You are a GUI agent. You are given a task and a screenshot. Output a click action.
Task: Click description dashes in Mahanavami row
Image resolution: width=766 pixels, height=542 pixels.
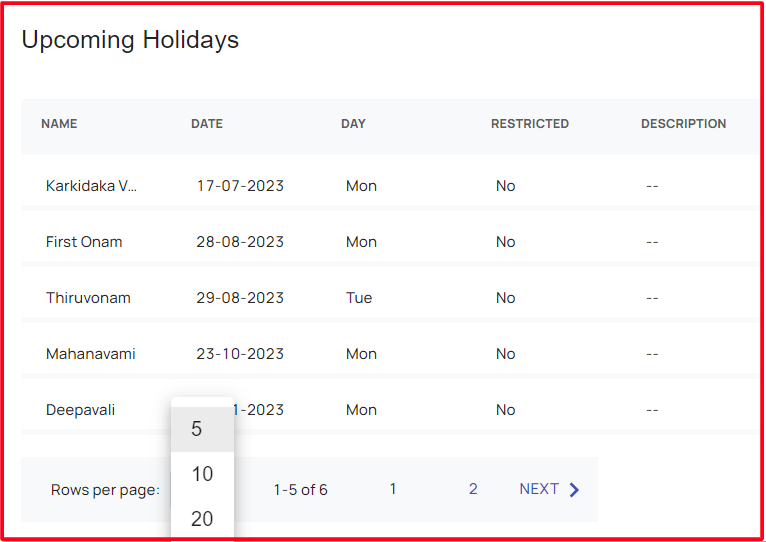click(x=652, y=354)
